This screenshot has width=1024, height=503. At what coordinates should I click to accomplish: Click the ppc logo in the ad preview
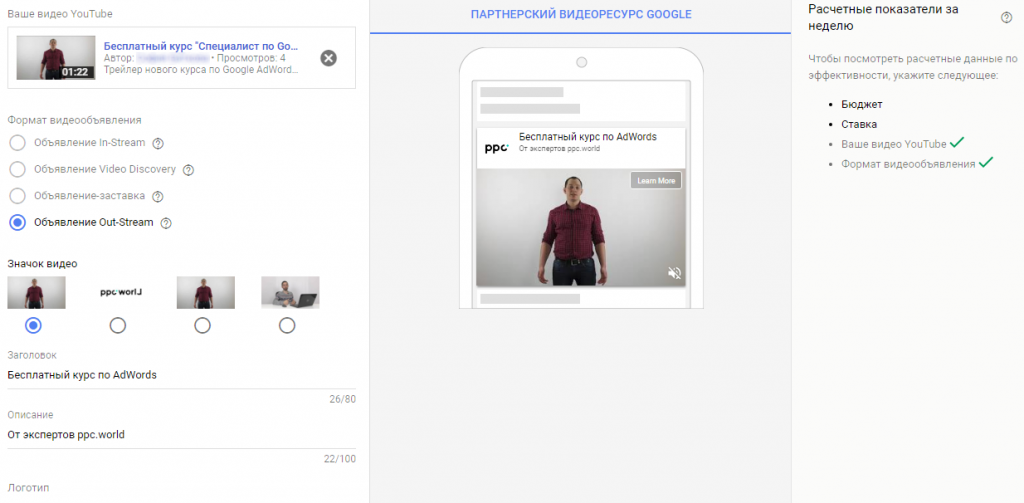496,148
